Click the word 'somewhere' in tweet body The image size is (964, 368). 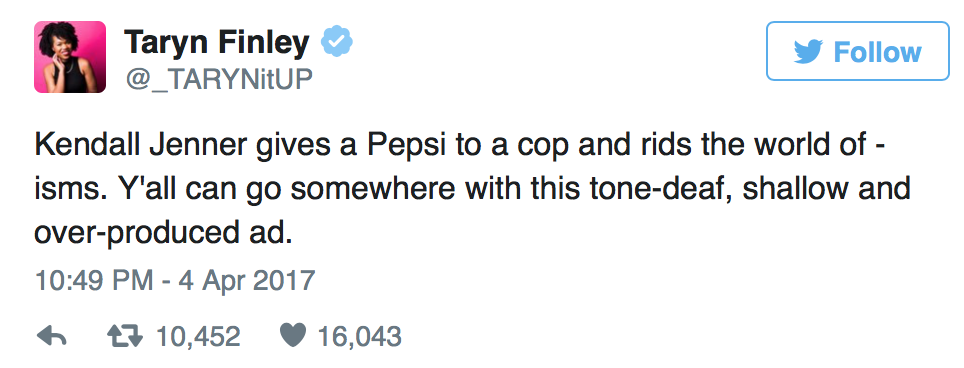tap(373, 189)
